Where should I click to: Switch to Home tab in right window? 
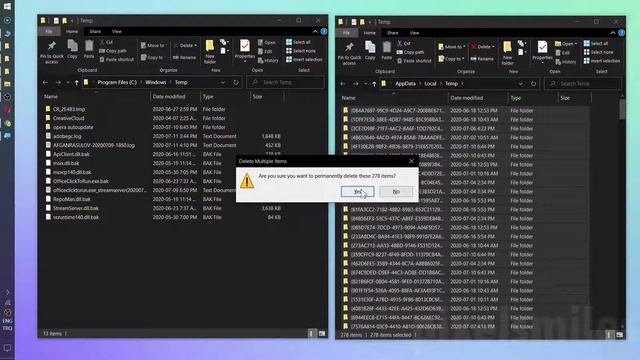(369, 33)
